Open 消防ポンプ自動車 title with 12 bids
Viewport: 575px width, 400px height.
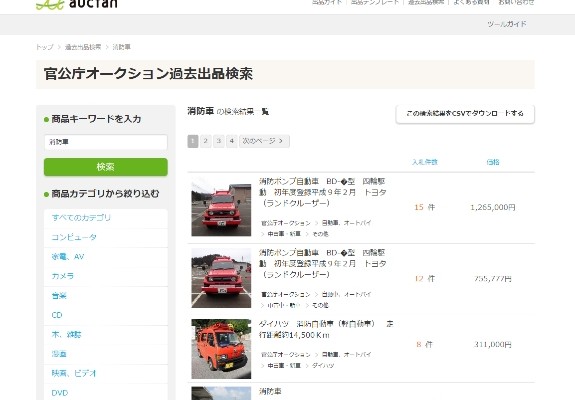click(x=323, y=264)
